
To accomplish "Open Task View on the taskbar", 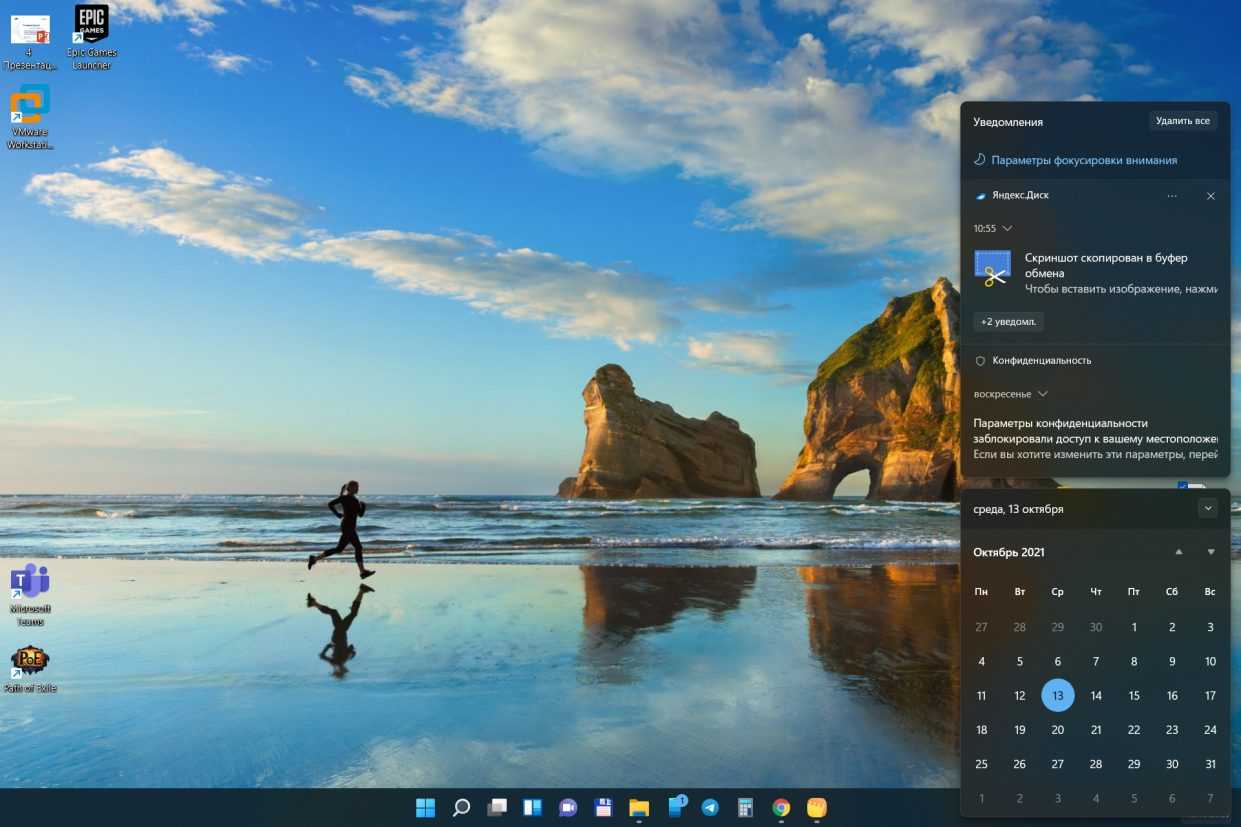I will (x=497, y=808).
